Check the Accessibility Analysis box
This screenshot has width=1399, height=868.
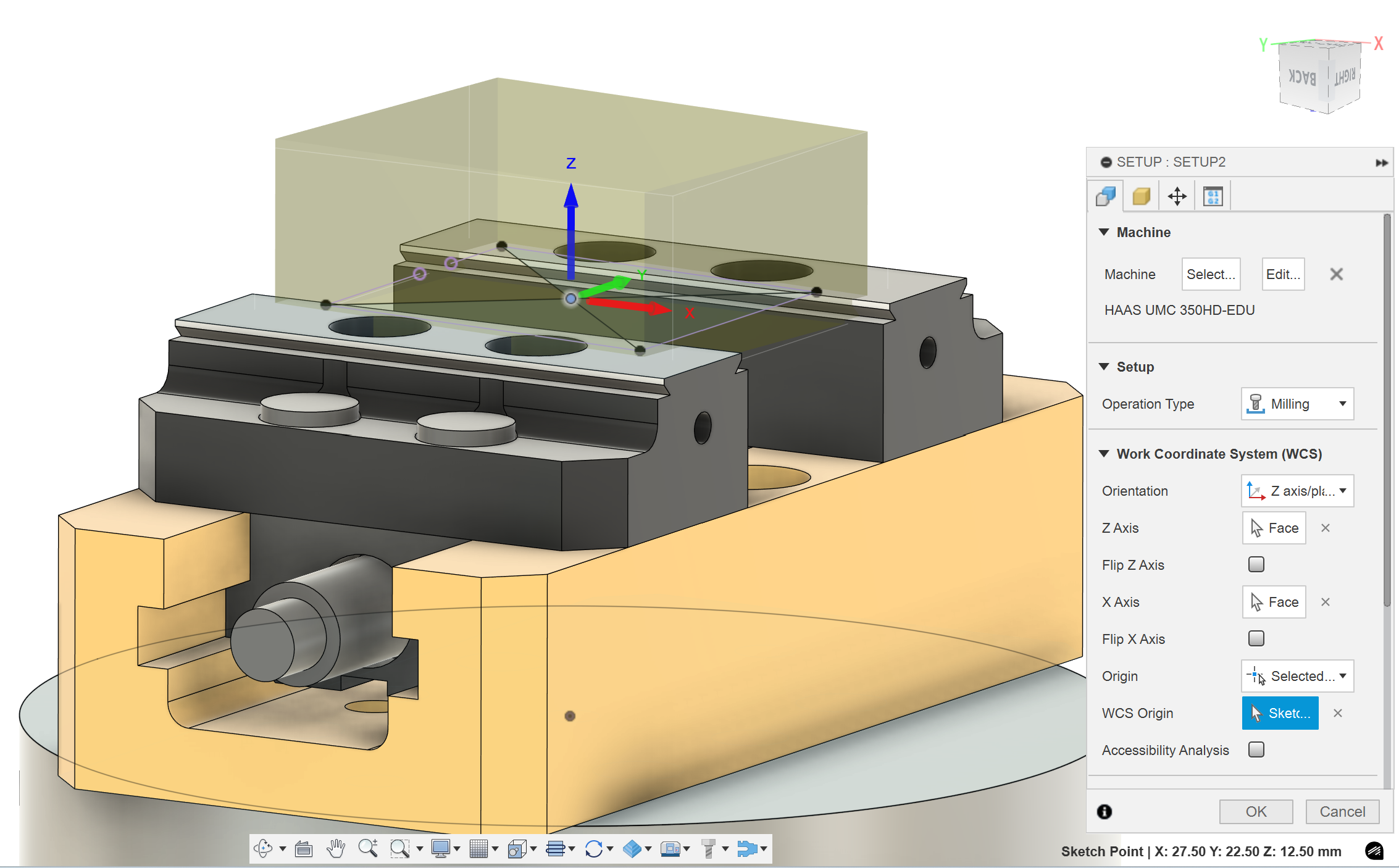(x=1256, y=749)
